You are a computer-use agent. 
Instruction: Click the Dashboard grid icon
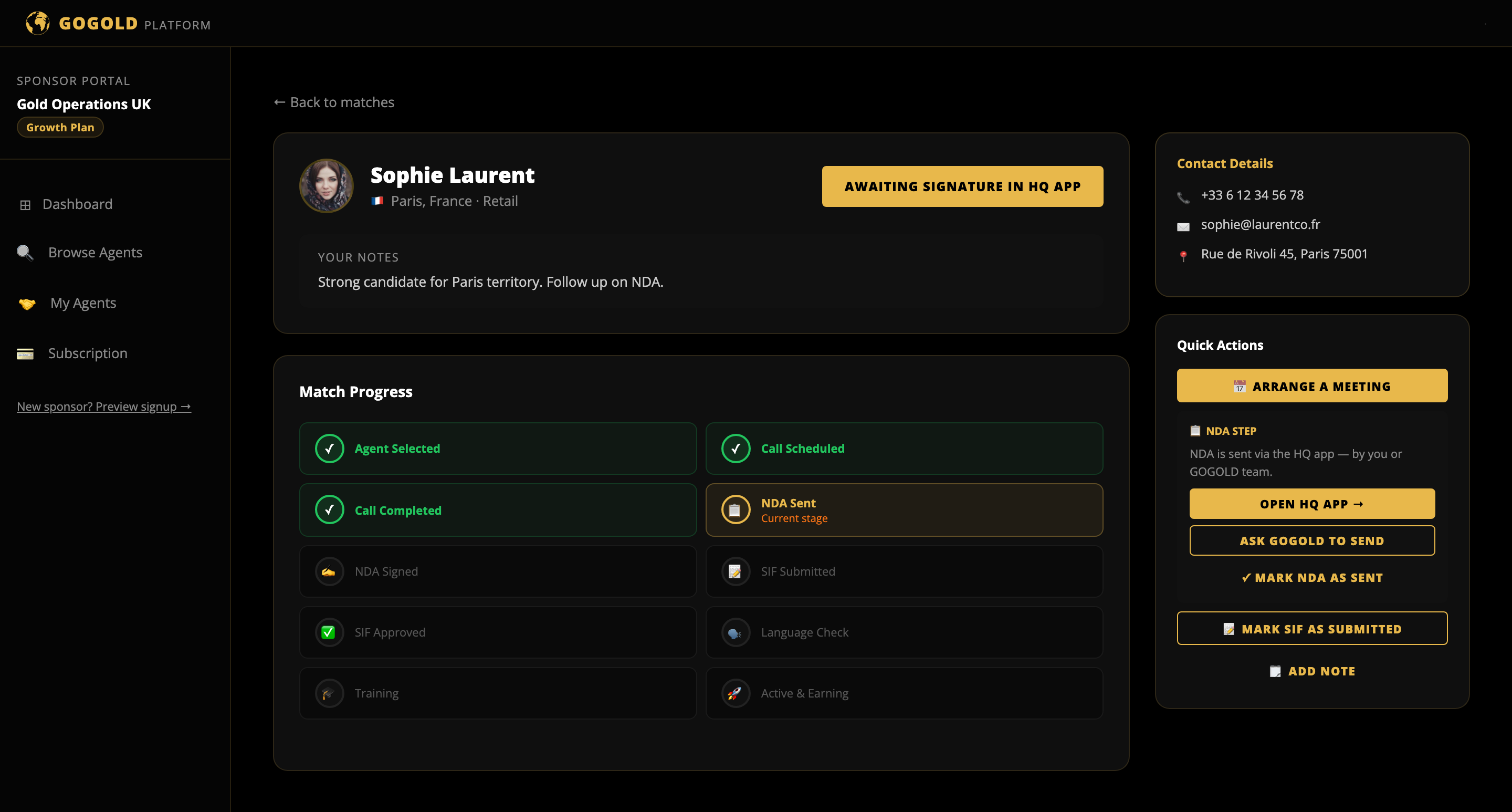pos(25,205)
